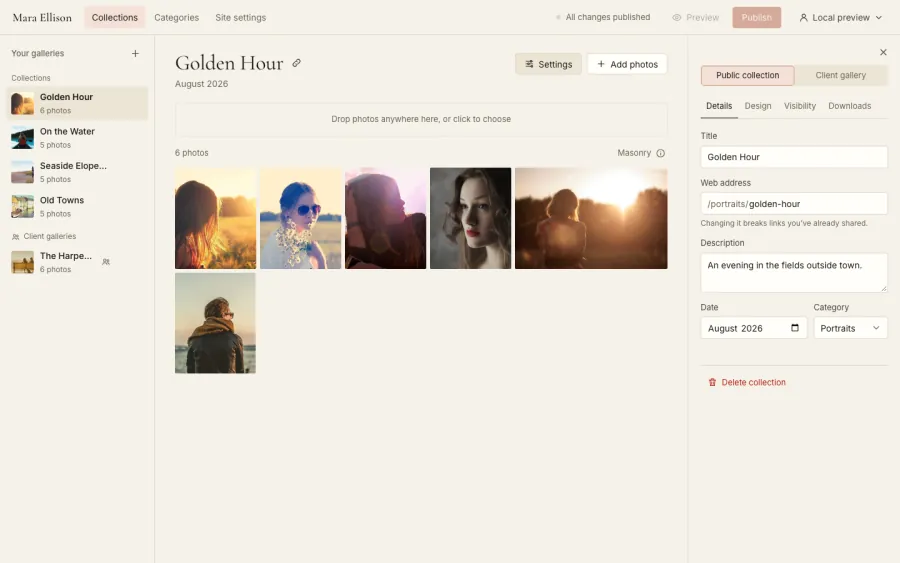Click the Preview eye icon
The height and width of the screenshot is (563, 900).
[x=677, y=18]
